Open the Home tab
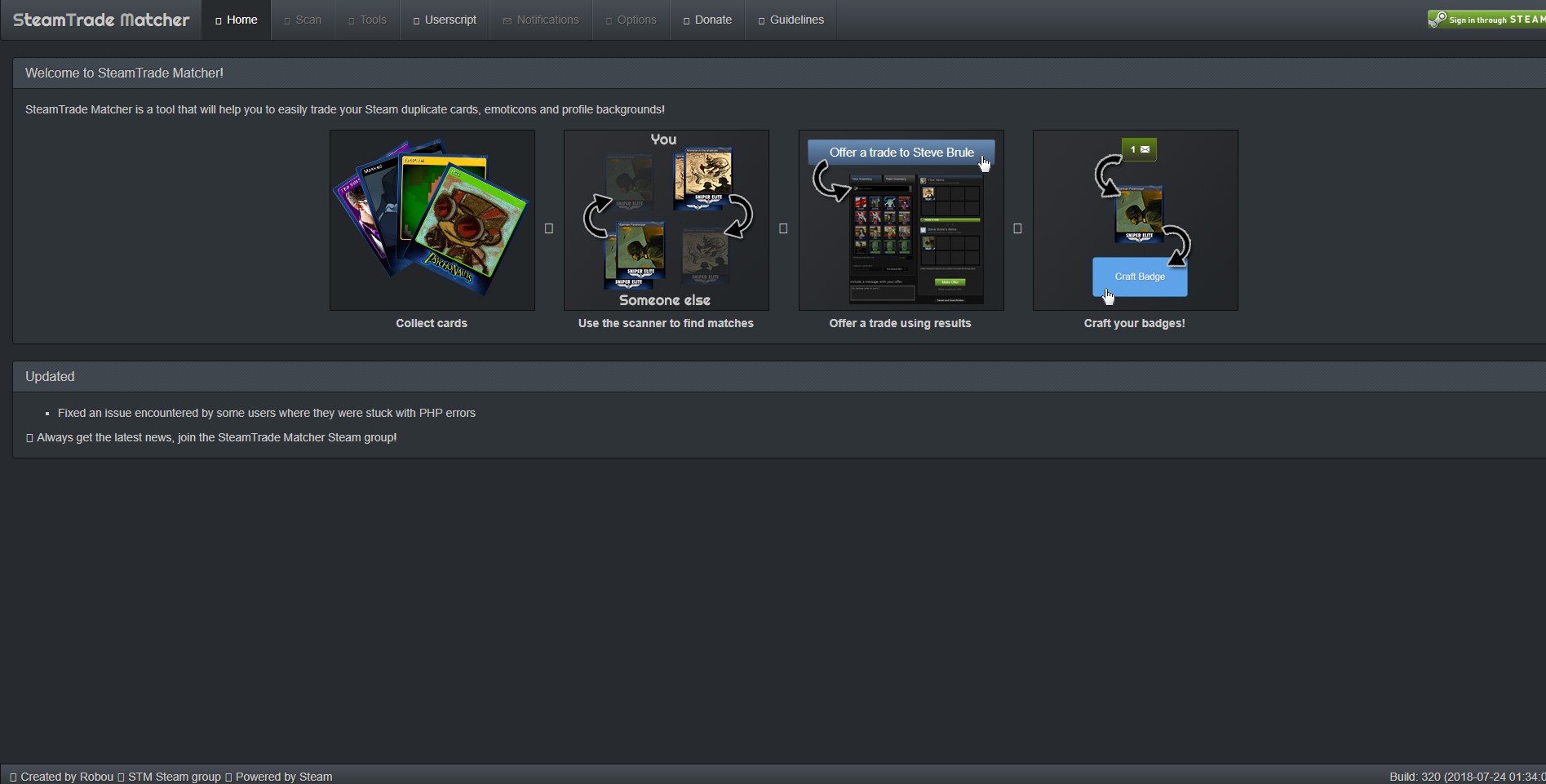 (236, 20)
